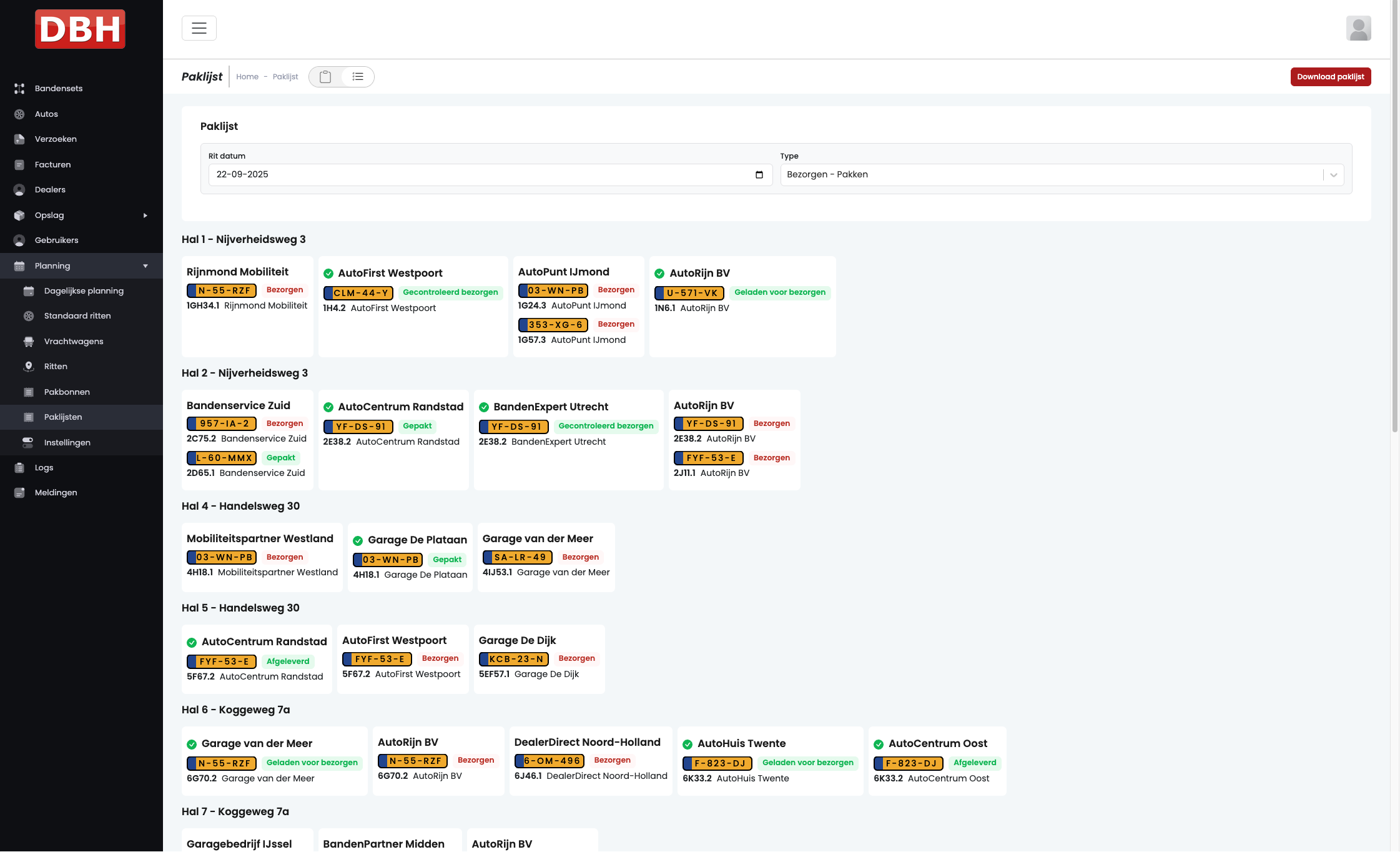Select Pakbonnen in the sidebar

point(67,392)
